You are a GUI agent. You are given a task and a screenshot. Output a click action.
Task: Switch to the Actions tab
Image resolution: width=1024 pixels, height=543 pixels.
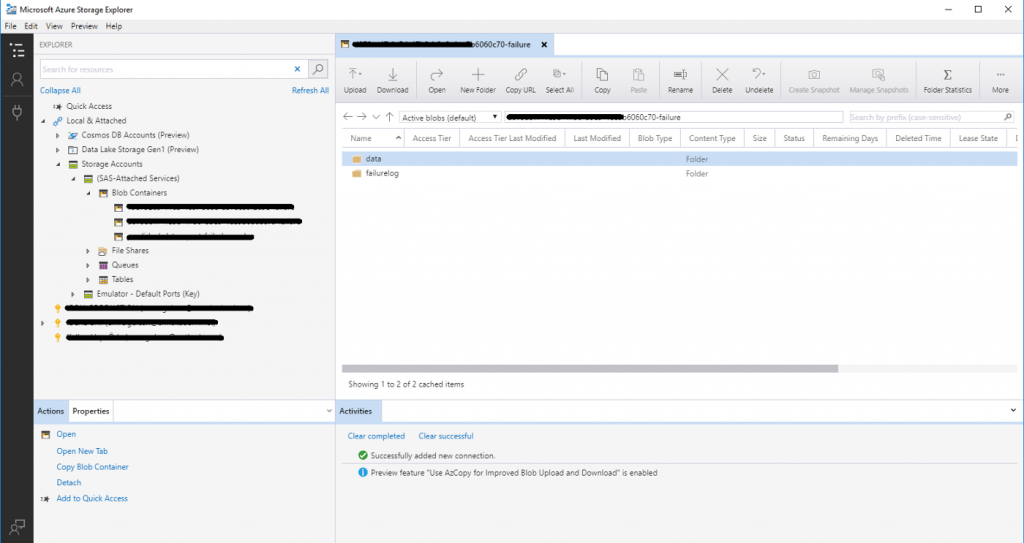tap(50, 411)
